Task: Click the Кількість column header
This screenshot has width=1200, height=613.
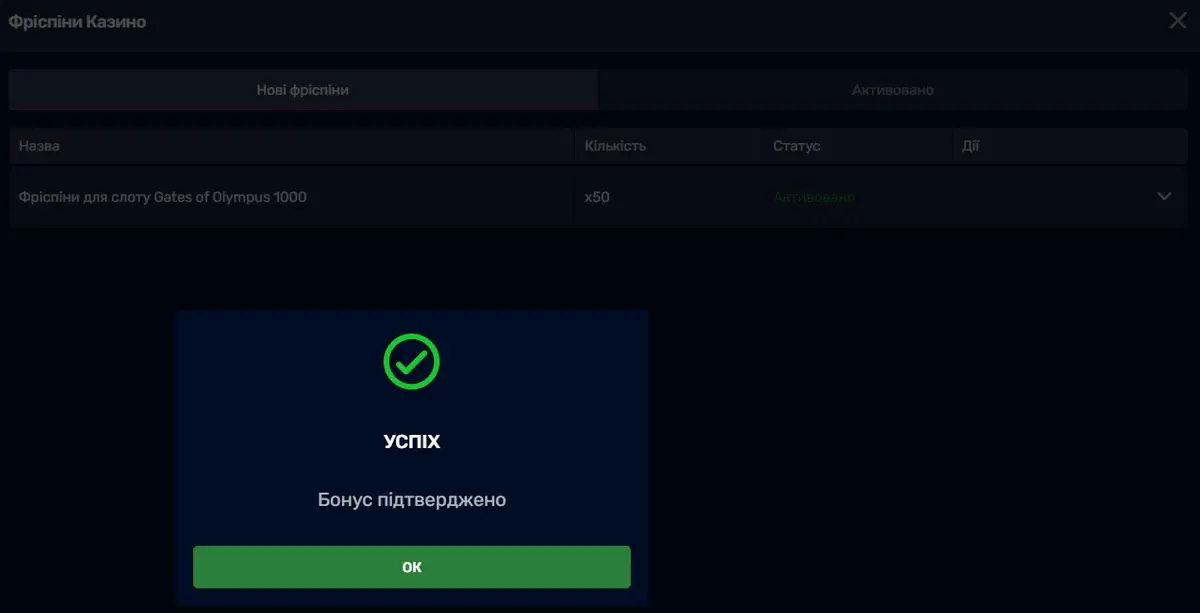Action: 615,146
